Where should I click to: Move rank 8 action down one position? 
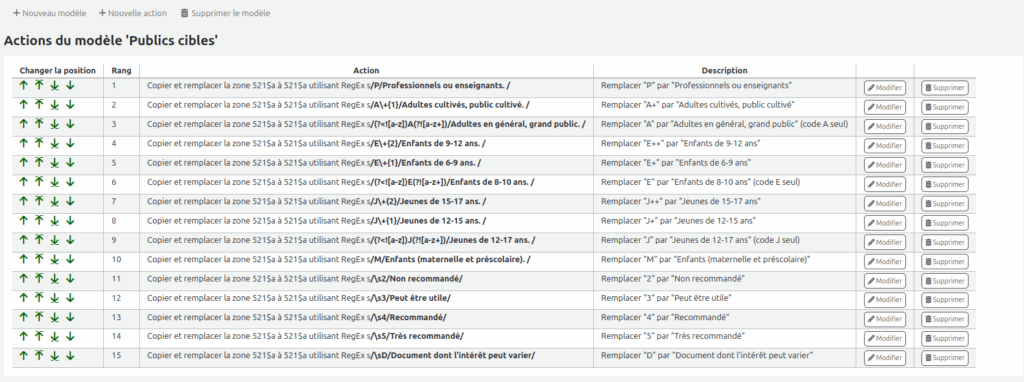pyautogui.click(x=71, y=221)
